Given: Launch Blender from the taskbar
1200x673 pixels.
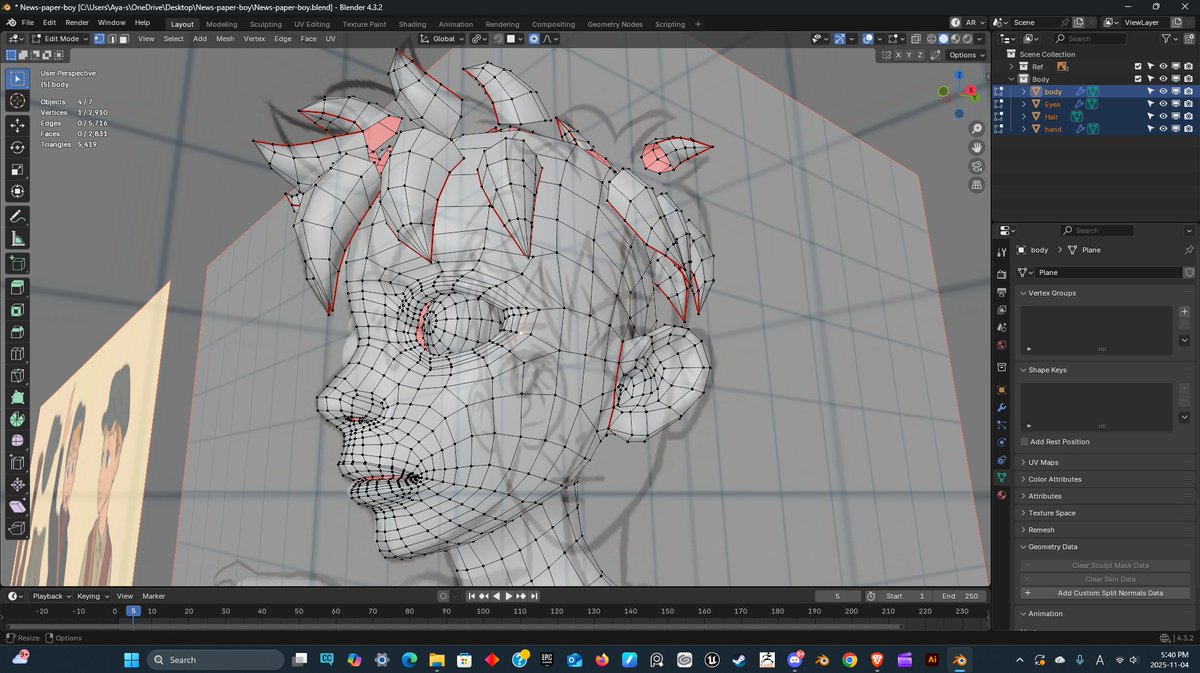Looking at the screenshot, I should click(x=958, y=660).
